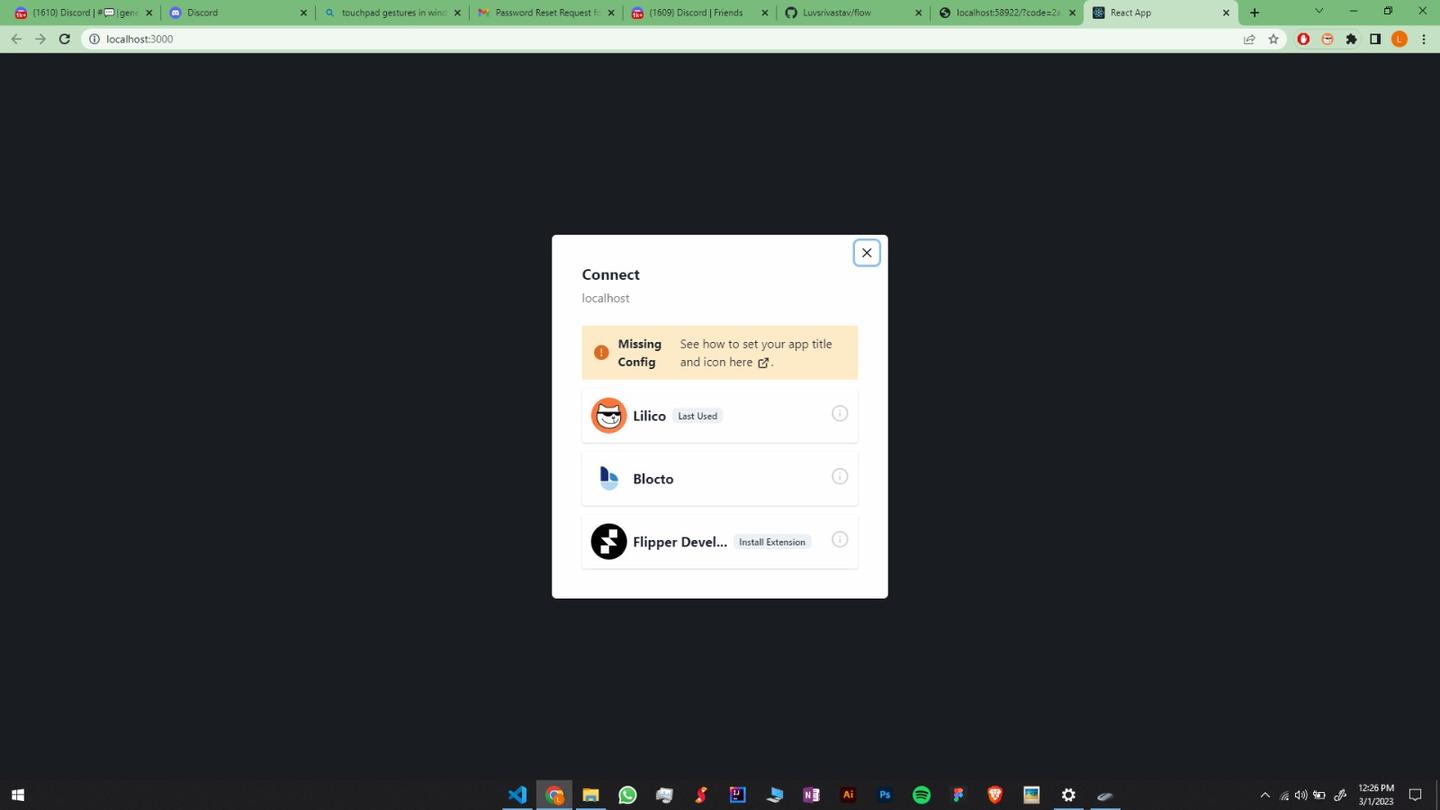The width and height of the screenshot is (1440, 810).
Task: Click the orange Missing Config warning icon
Action: 601,352
